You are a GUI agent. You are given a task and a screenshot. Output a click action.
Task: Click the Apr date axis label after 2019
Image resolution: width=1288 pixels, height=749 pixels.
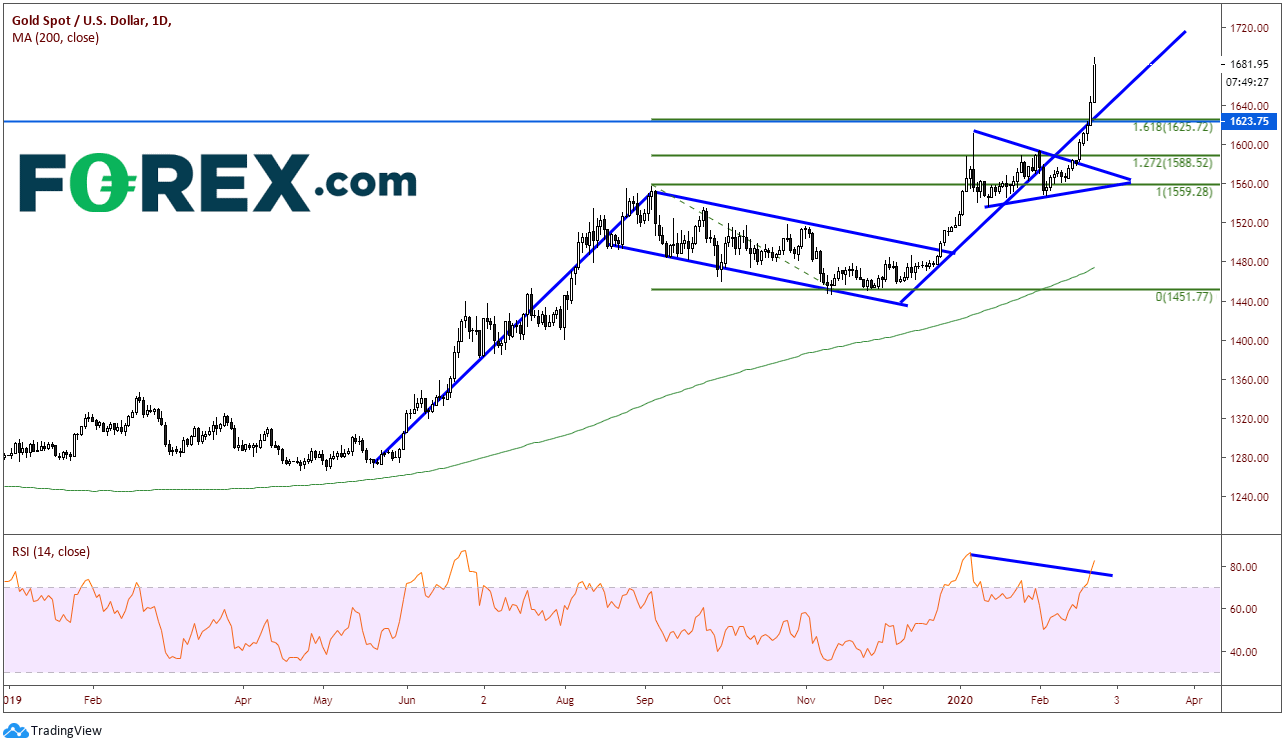click(245, 699)
